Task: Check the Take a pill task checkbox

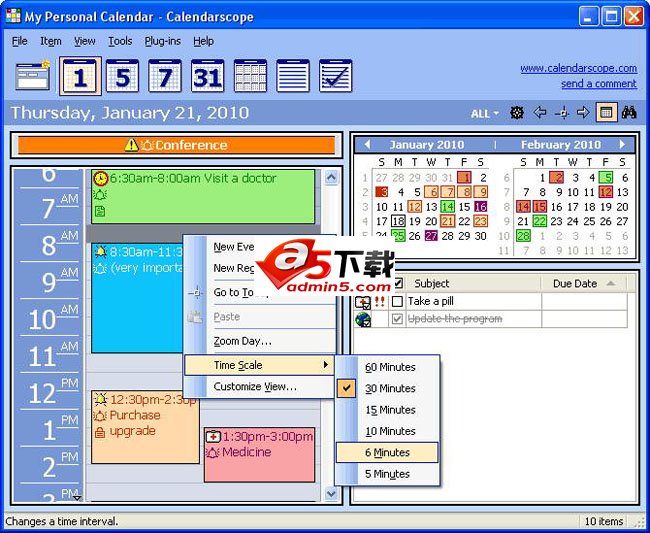Action: 397,301
